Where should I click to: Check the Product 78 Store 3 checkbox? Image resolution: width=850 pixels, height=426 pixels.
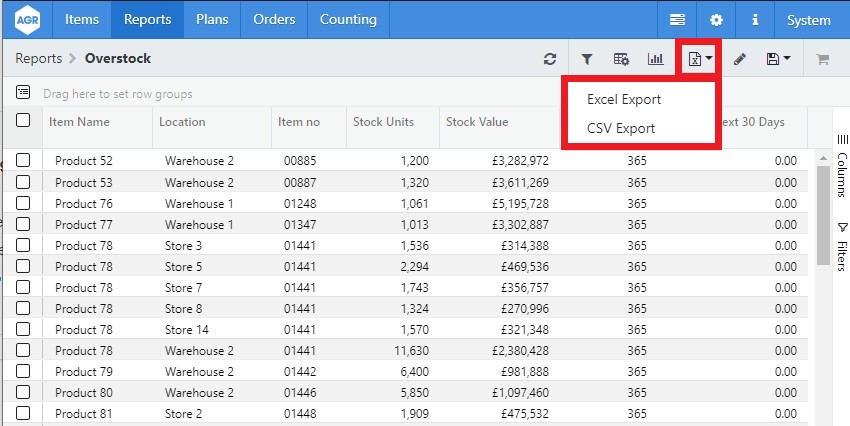(x=23, y=245)
